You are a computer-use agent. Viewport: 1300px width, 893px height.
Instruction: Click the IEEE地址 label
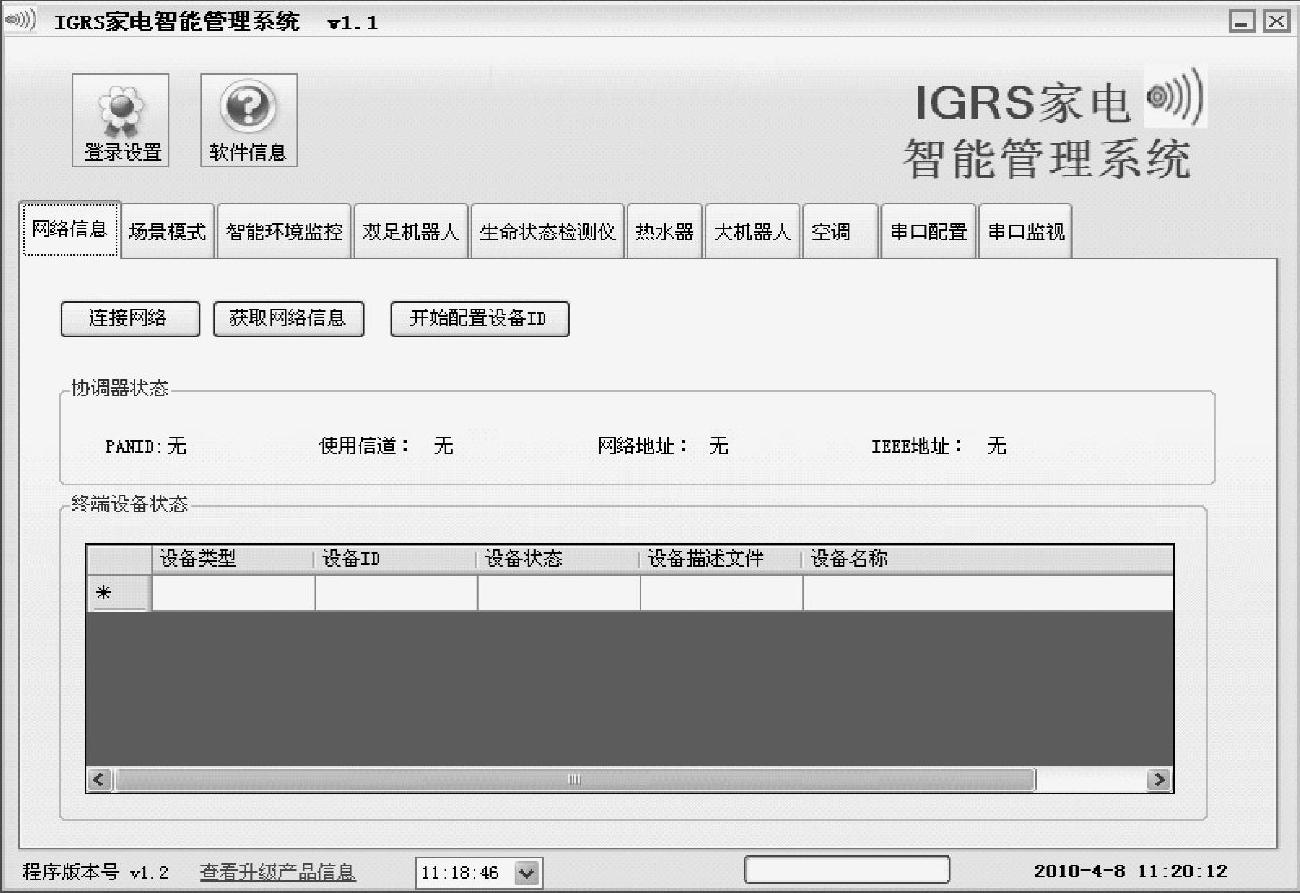[917, 447]
